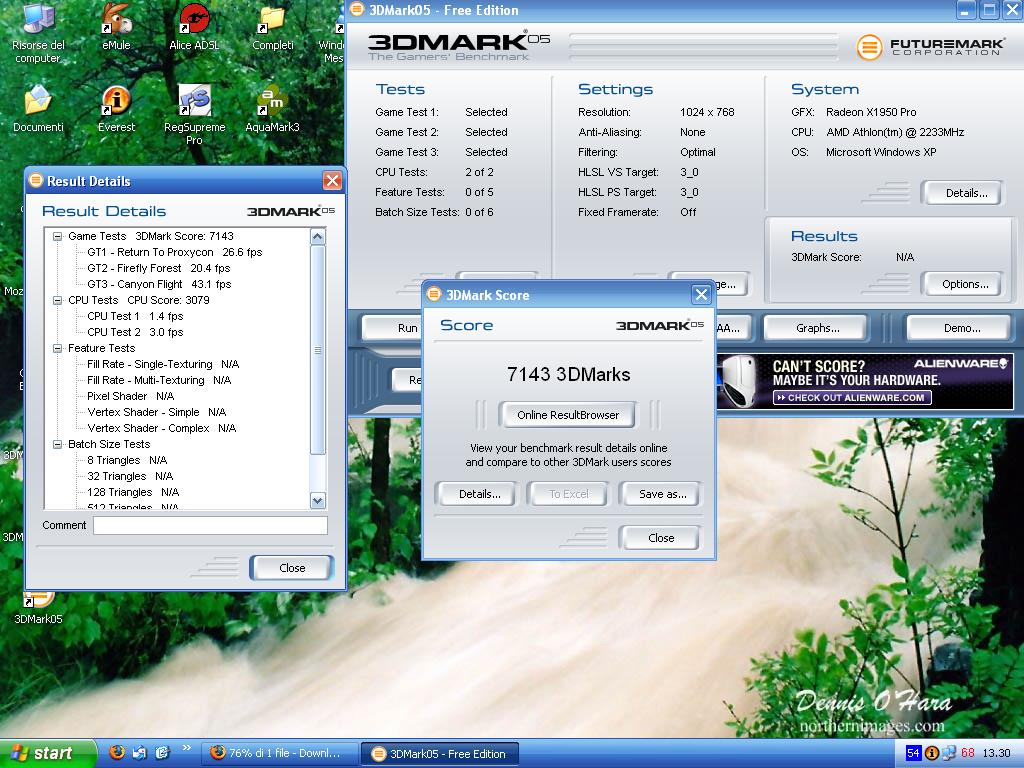Click the network connection tray icon
Screen dimensions: 1024x768
[949, 753]
